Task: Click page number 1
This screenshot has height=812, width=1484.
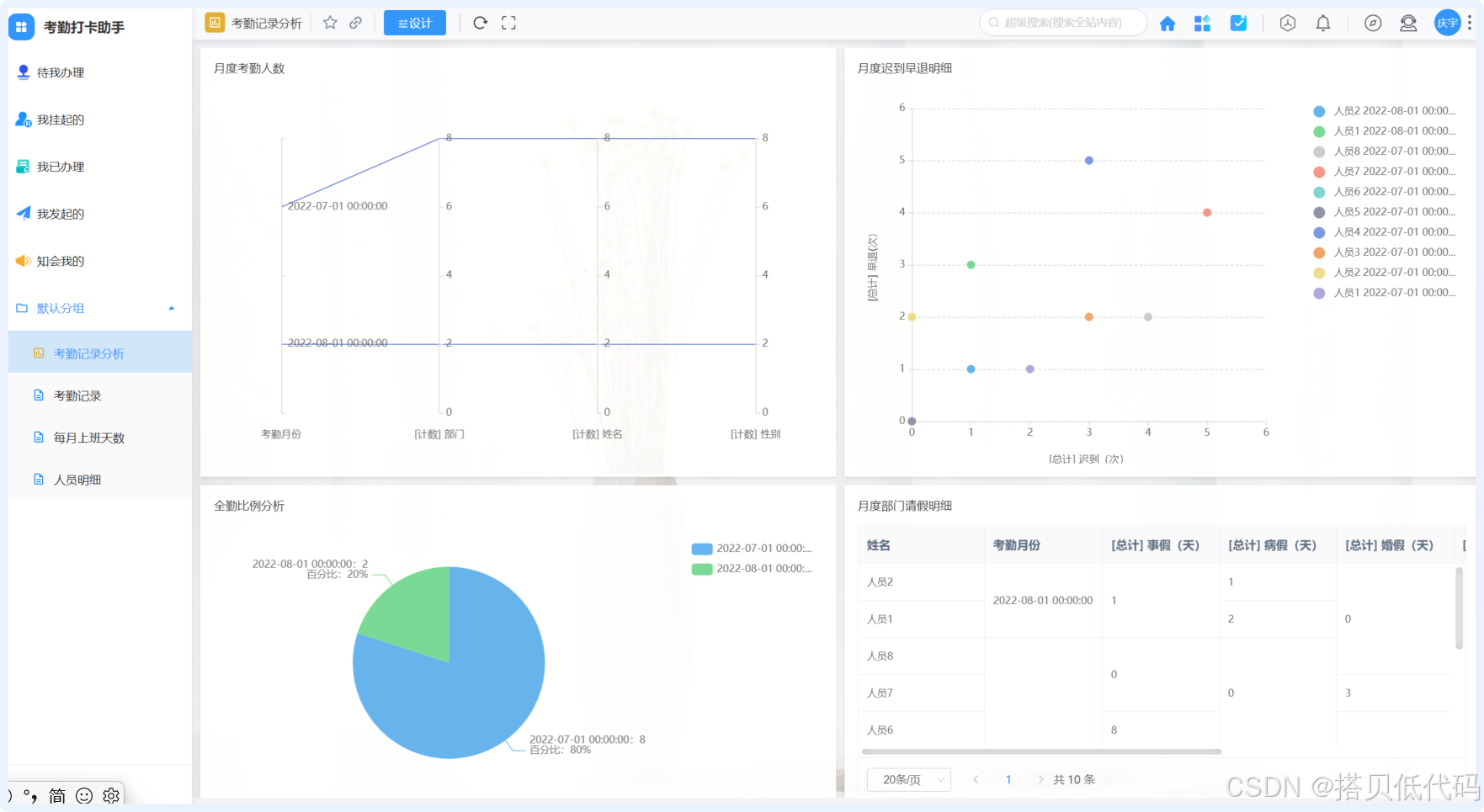Action: click(x=1008, y=780)
